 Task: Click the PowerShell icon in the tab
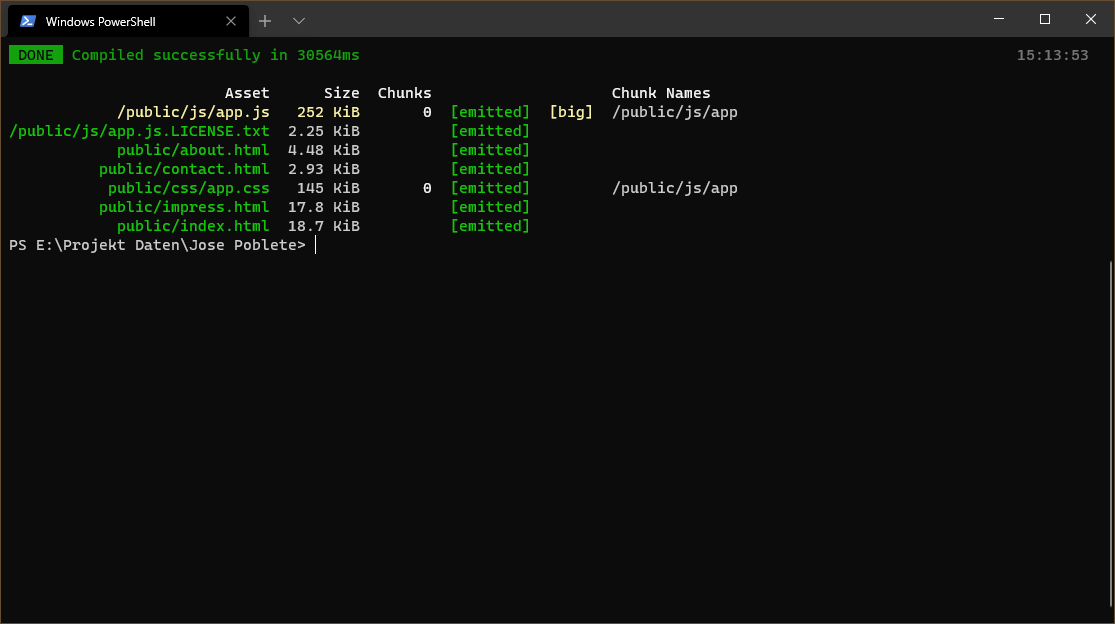pos(28,21)
